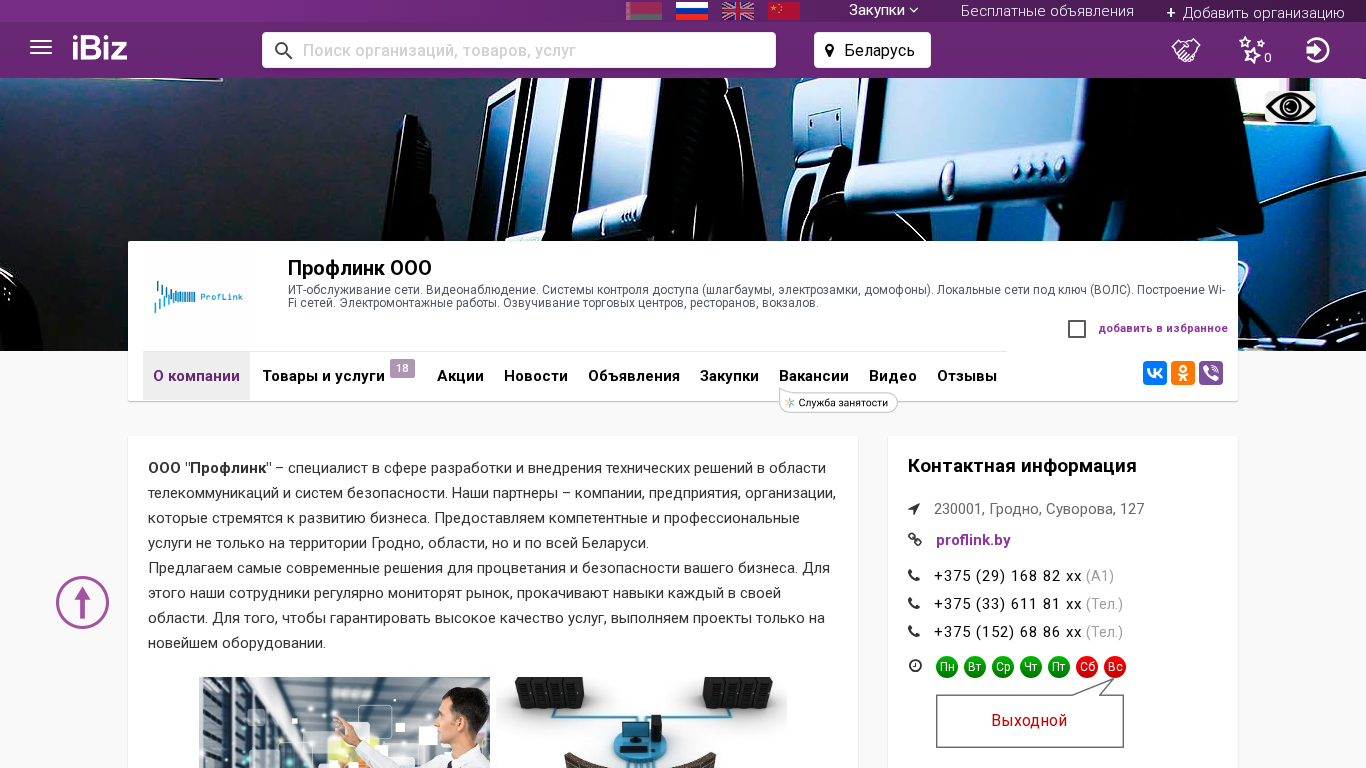This screenshot has width=1366, height=768.
Task: Switch site language to Belarusian flag
Action: 644,11
